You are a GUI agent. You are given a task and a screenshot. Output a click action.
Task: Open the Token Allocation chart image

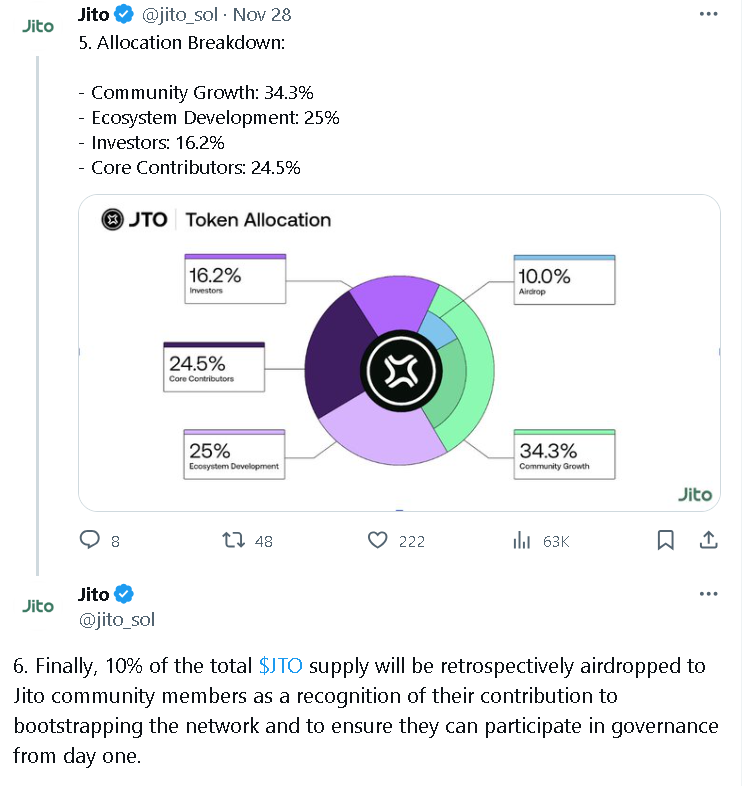(x=399, y=352)
